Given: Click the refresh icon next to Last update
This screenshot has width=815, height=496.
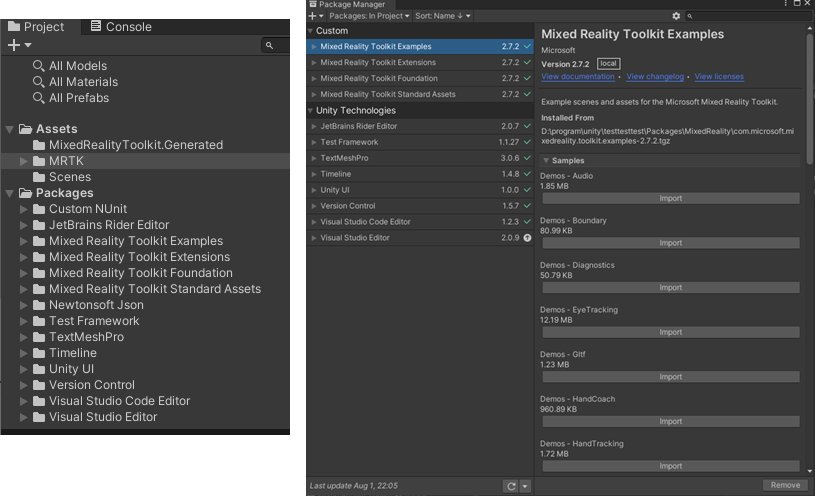Looking at the screenshot, I should (x=511, y=486).
